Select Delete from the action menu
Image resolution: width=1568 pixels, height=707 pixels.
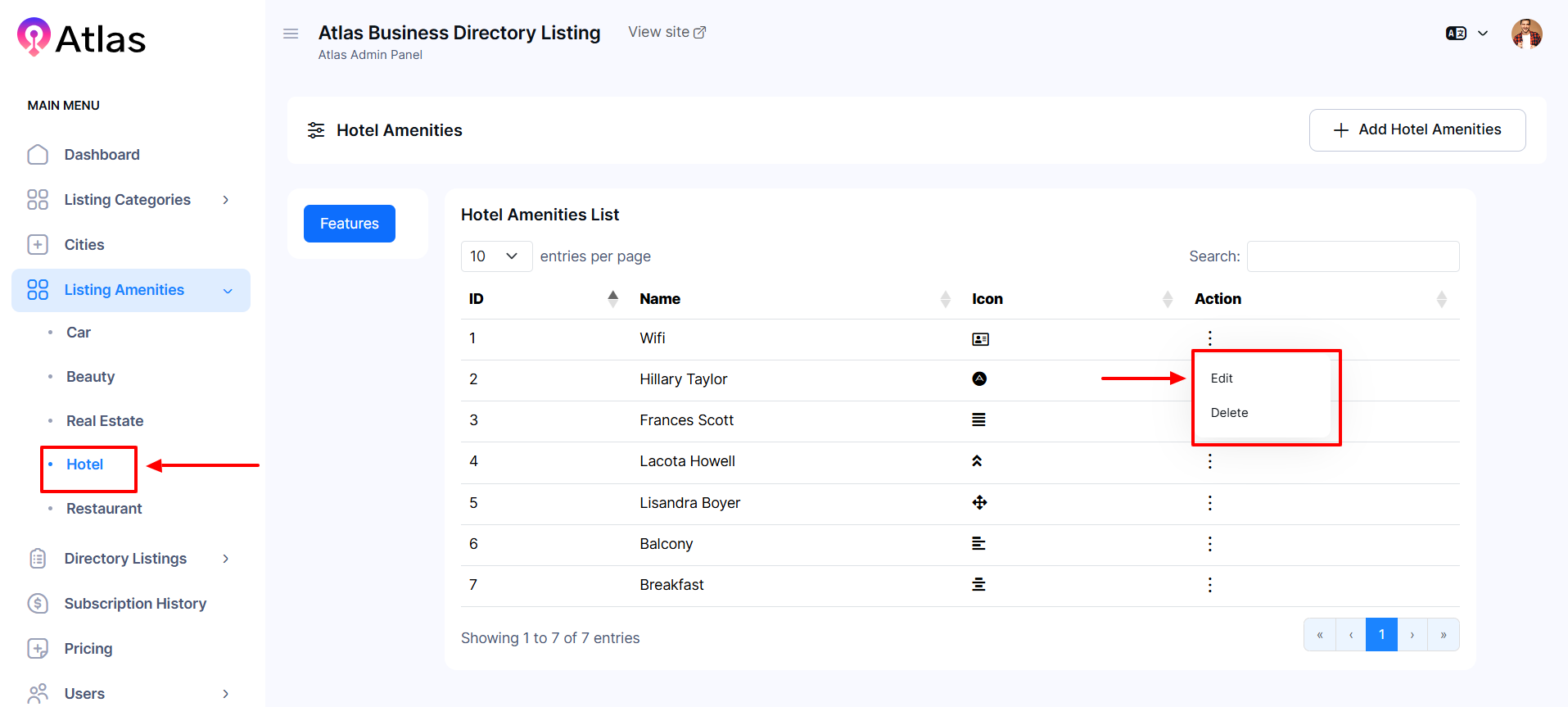click(x=1229, y=413)
